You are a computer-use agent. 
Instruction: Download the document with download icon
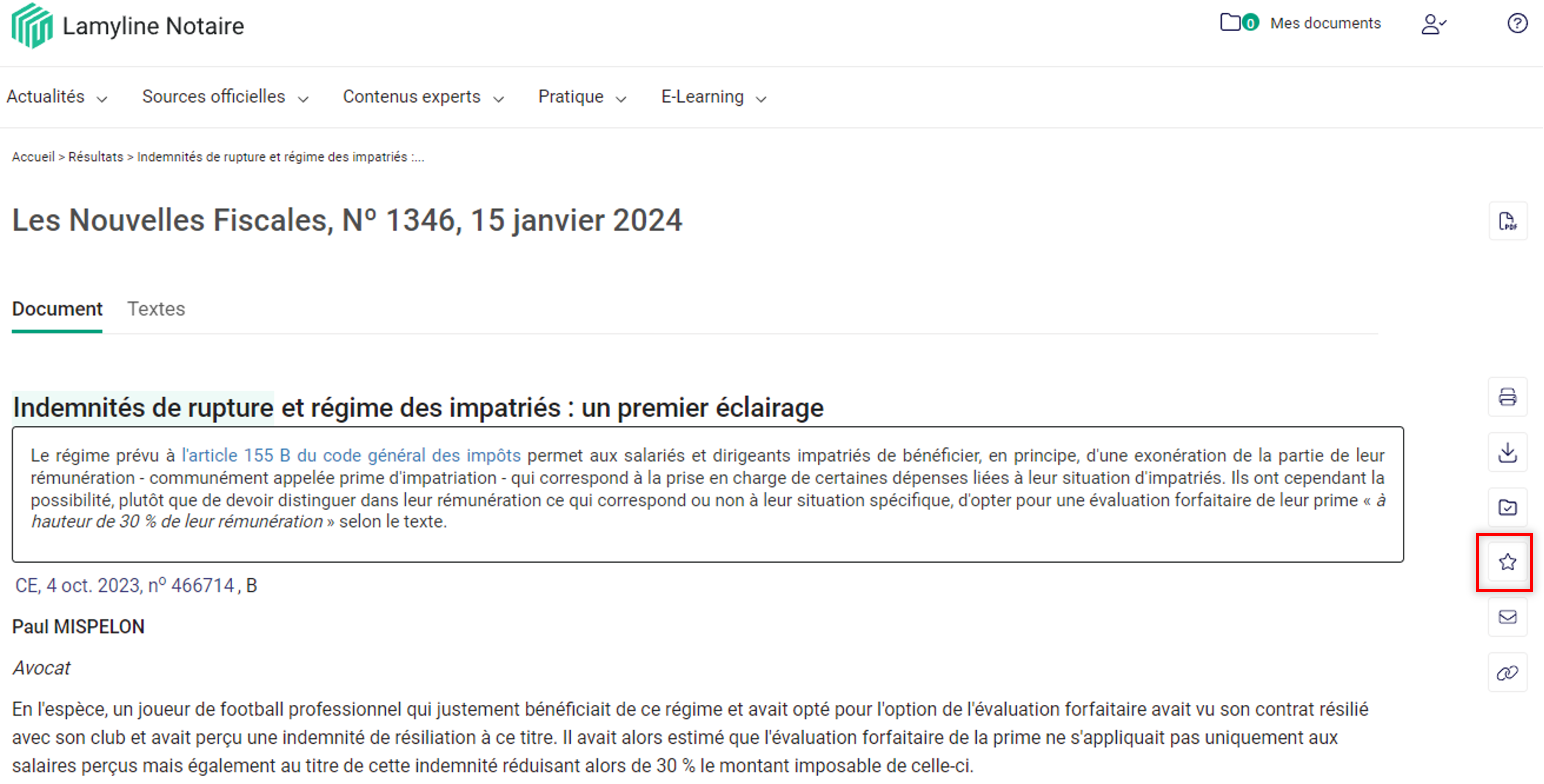pos(1508,452)
